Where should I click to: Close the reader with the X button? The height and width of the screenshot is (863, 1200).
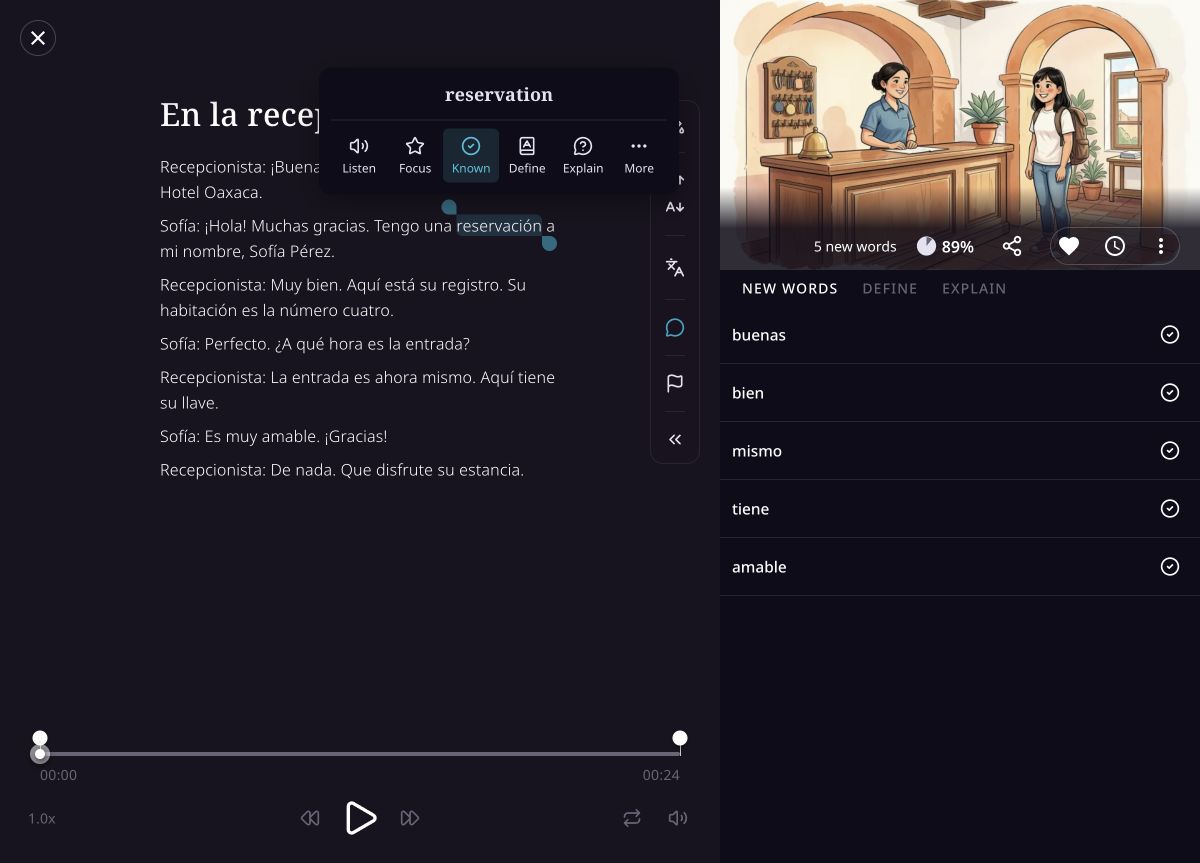[38, 38]
